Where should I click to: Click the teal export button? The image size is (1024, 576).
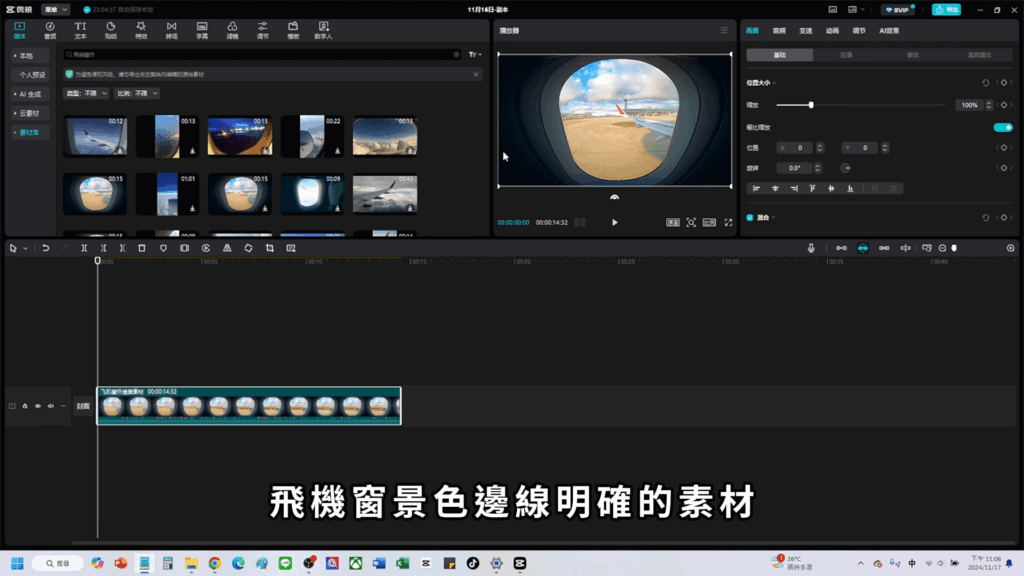point(946,10)
